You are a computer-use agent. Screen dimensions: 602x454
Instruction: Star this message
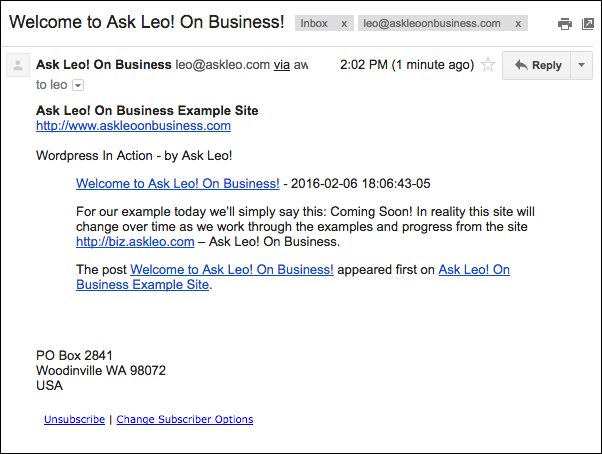pos(488,64)
